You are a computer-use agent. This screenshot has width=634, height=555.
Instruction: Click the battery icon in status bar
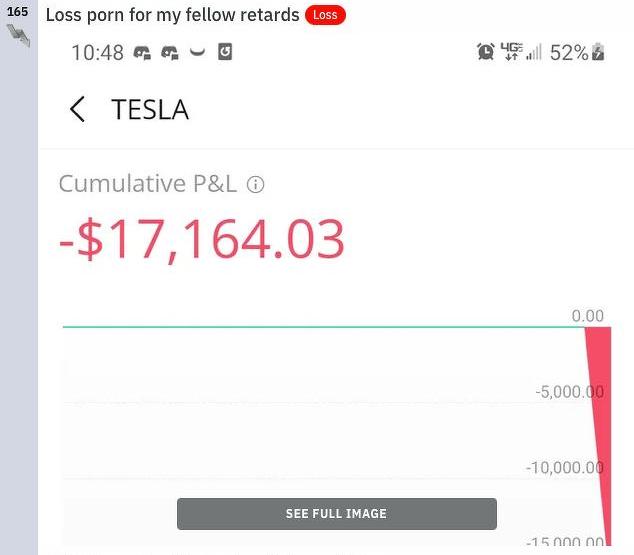[599, 52]
